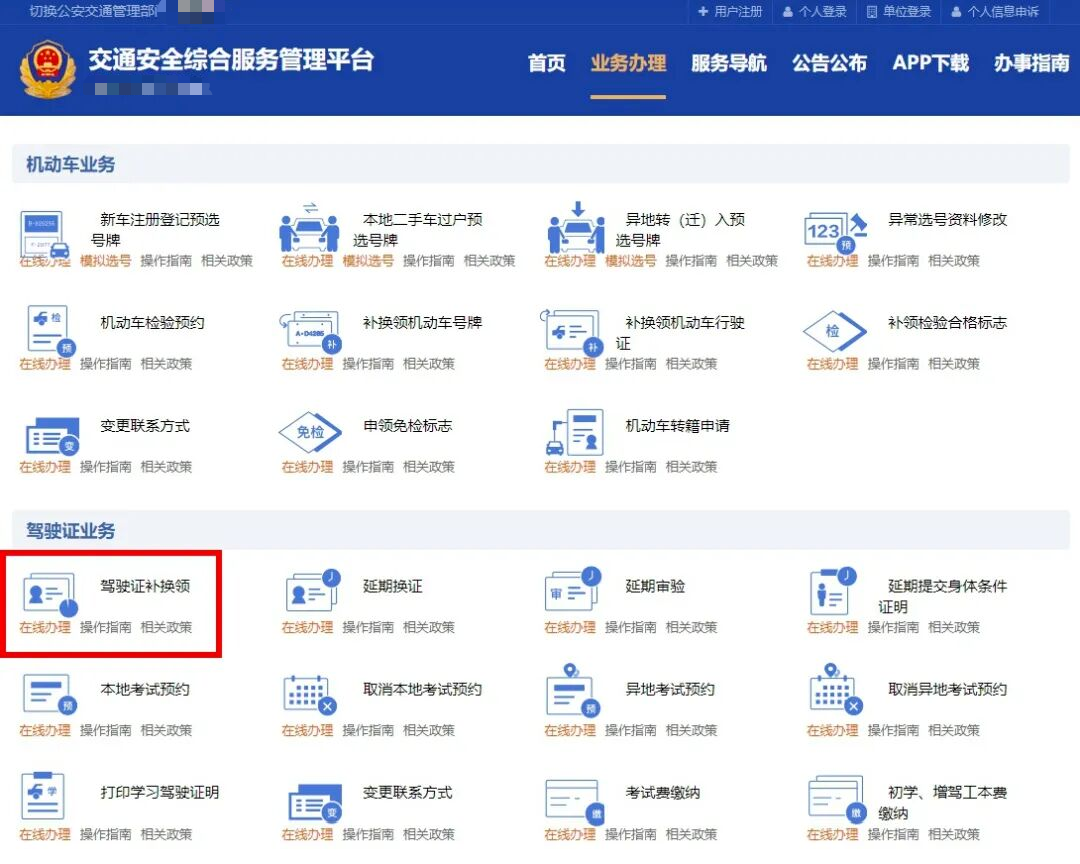This screenshot has width=1080, height=864.
Task: Click 在线办理 under 异常选号资料修改
Action: pos(832,260)
